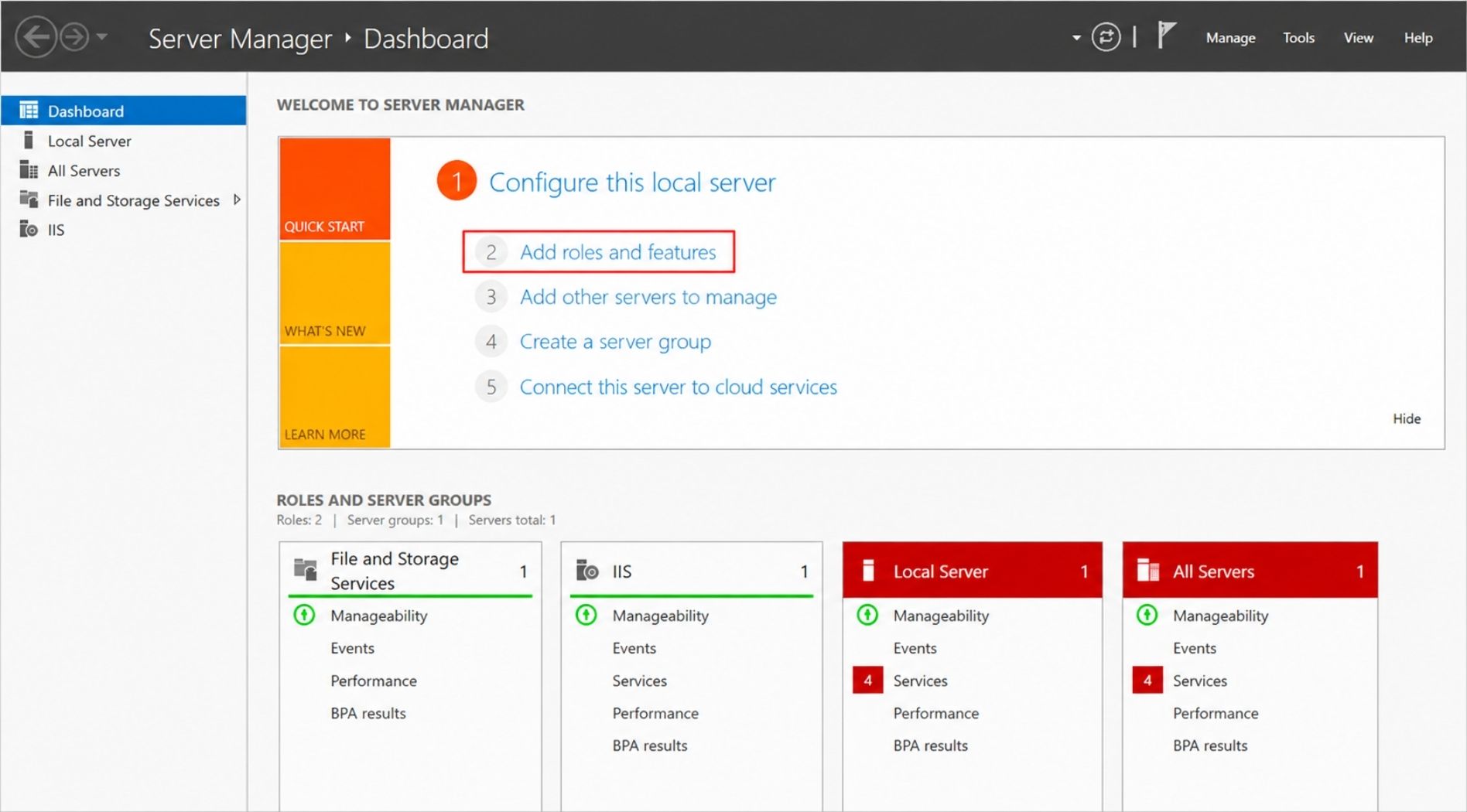Open BPA results under File and Storage Services
1467x812 pixels.
tap(368, 713)
